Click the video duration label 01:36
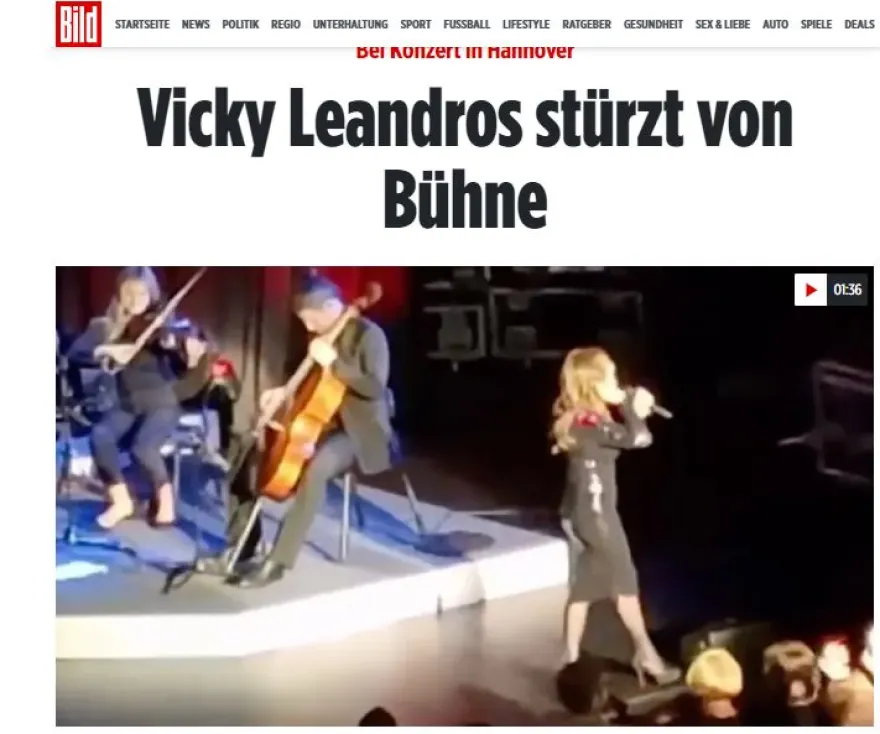The height and width of the screenshot is (734, 880). pyautogui.click(x=847, y=290)
